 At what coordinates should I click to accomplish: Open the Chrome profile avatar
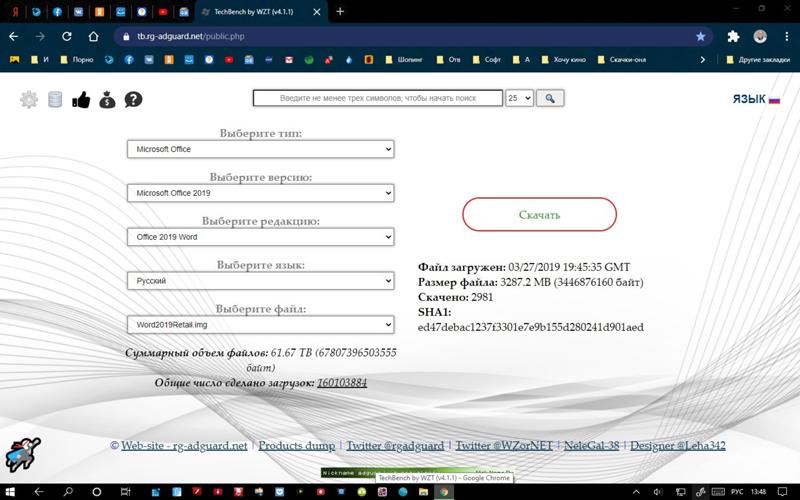[760, 36]
